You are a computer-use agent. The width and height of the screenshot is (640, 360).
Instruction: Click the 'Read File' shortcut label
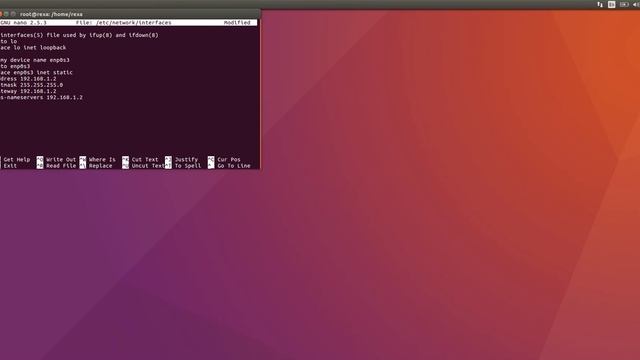(x=61, y=166)
